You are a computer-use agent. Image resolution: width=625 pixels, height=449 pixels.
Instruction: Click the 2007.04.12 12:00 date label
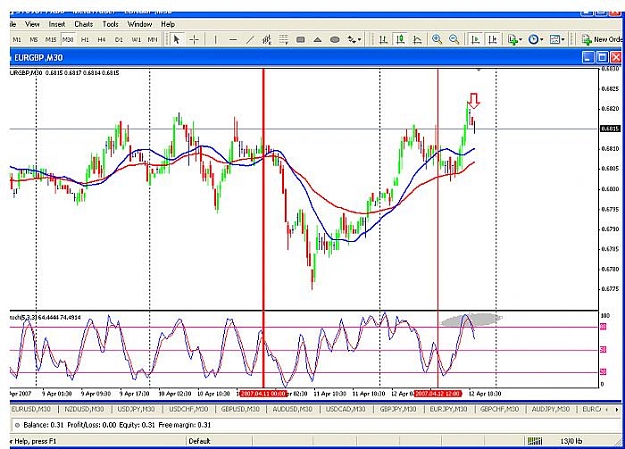coord(438,394)
